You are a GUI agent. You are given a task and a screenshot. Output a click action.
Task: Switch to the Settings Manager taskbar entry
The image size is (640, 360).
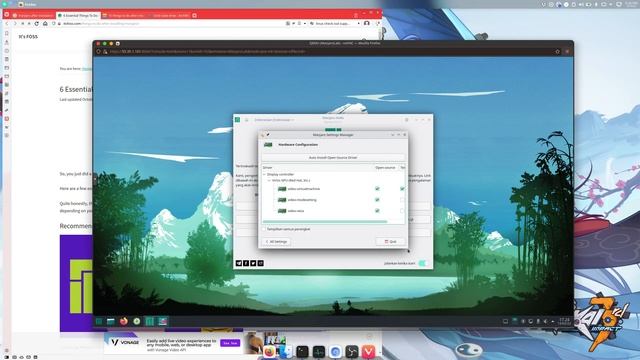point(163,321)
